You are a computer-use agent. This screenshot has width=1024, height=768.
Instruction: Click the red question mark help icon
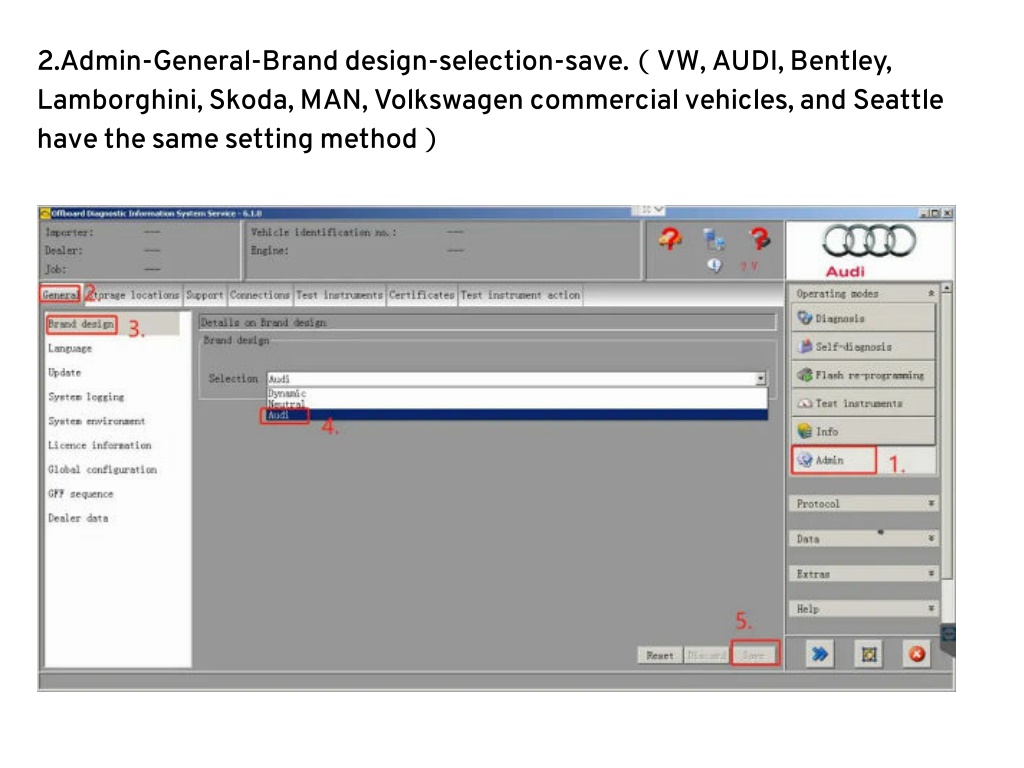pos(670,238)
